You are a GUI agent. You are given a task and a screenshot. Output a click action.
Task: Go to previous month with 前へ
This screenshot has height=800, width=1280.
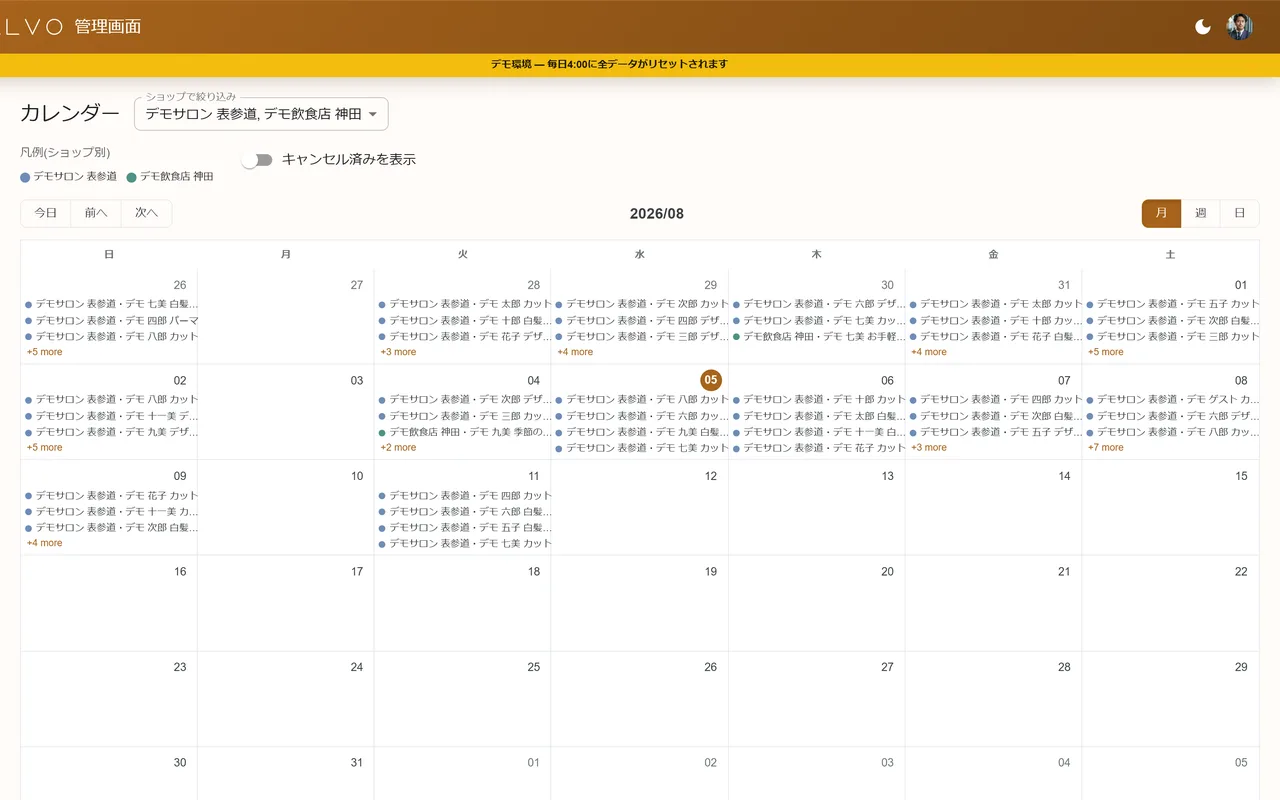coord(96,213)
